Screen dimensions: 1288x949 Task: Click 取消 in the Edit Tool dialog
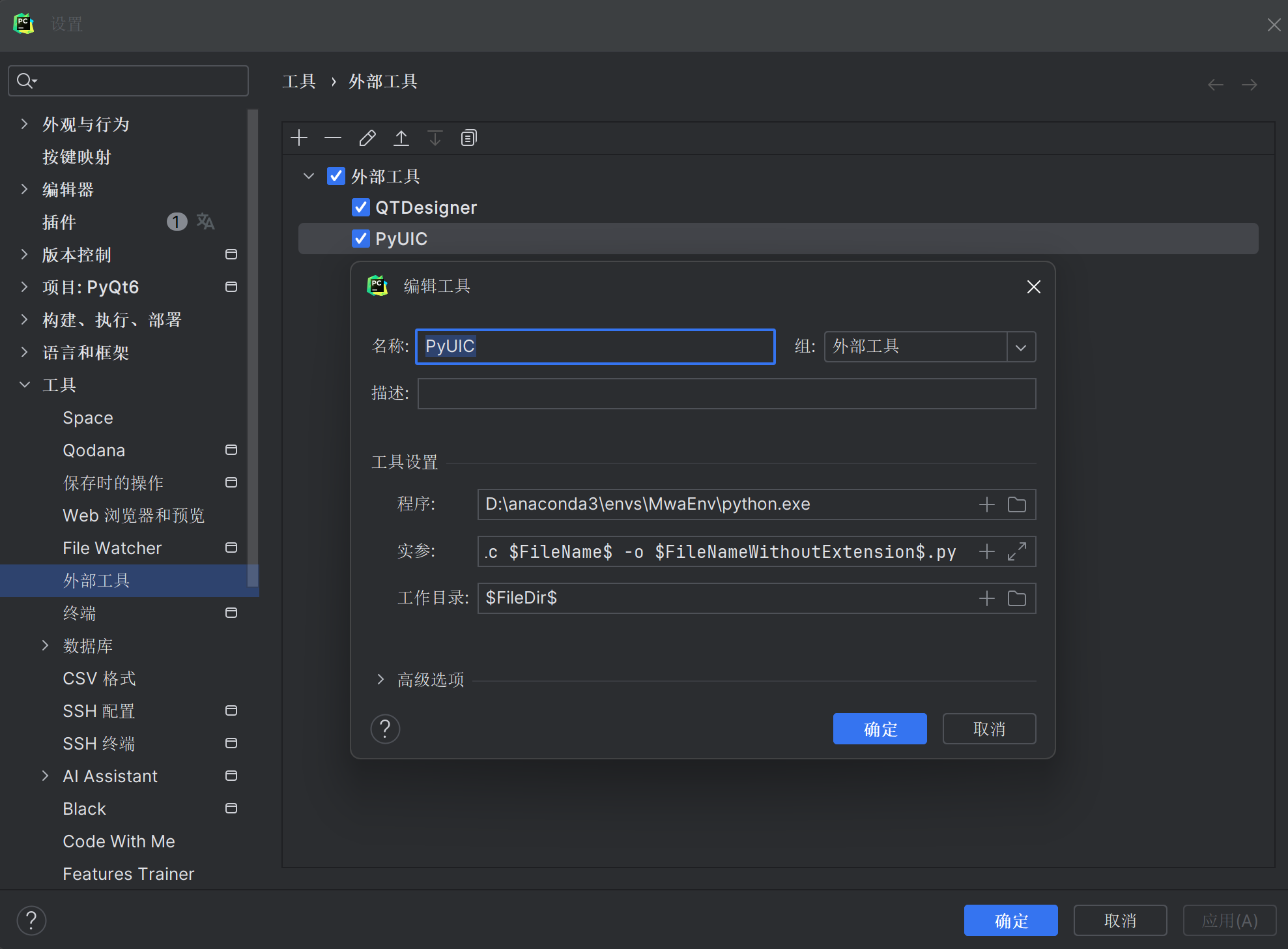point(988,729)
